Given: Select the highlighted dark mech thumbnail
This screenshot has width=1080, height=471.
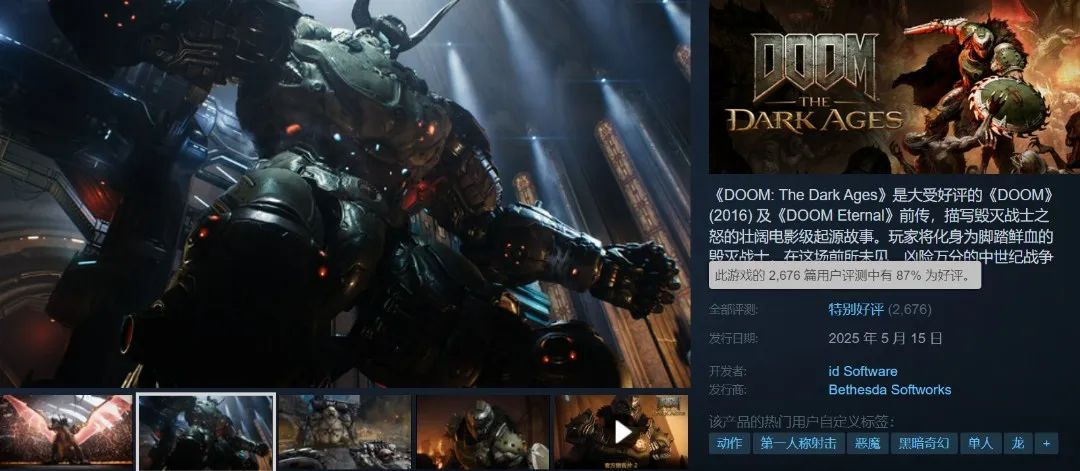Looking at the screenshot, I should pyautogui.click(x=206, y=432).
